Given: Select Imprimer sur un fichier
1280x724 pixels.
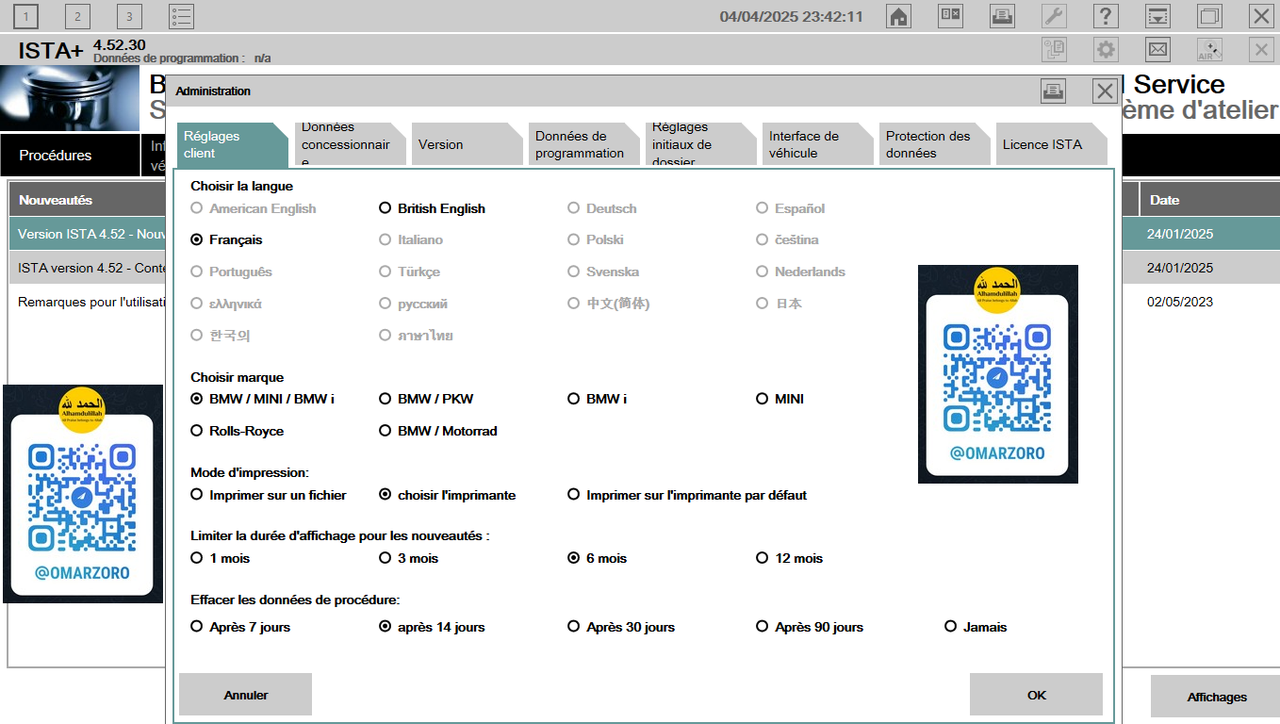Looking at the screenshot, I should tap(268, 495).
